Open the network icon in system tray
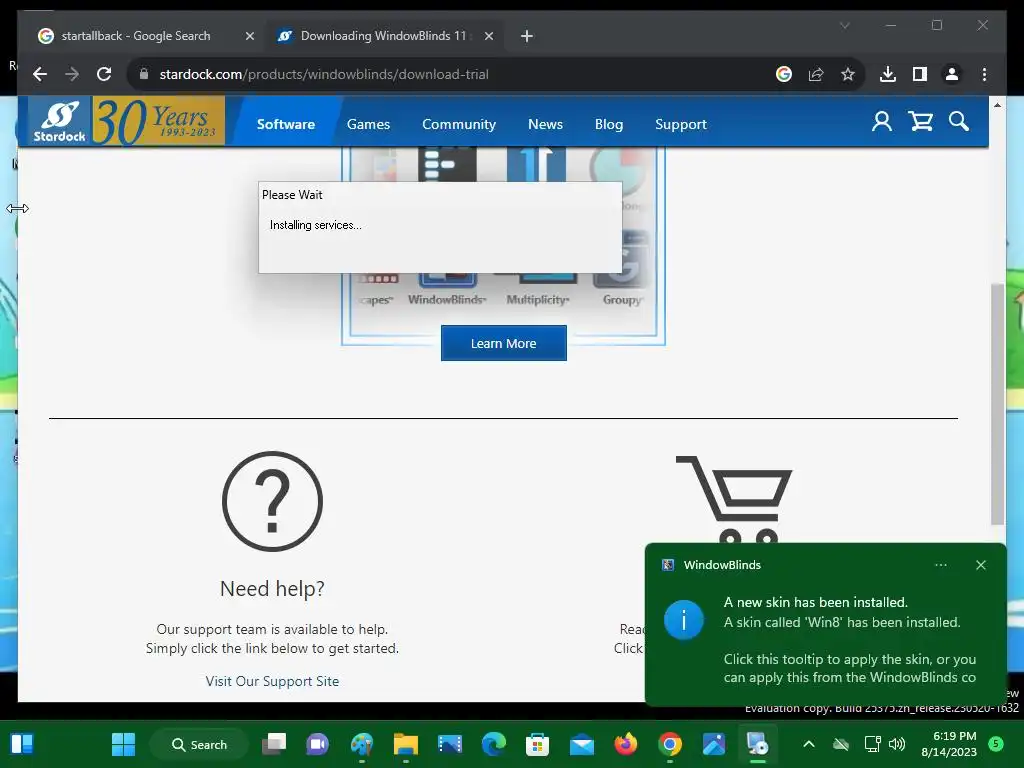Image resolution: width=1024 pixels, height=768 pixels. coord(872,744)
